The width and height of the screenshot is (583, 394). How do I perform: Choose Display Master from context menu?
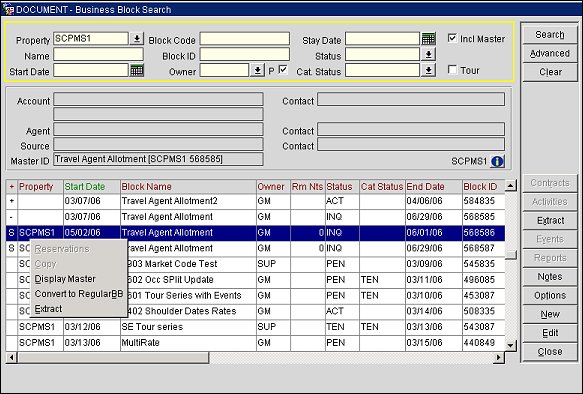pyautogui.click(x=65, y=279)
